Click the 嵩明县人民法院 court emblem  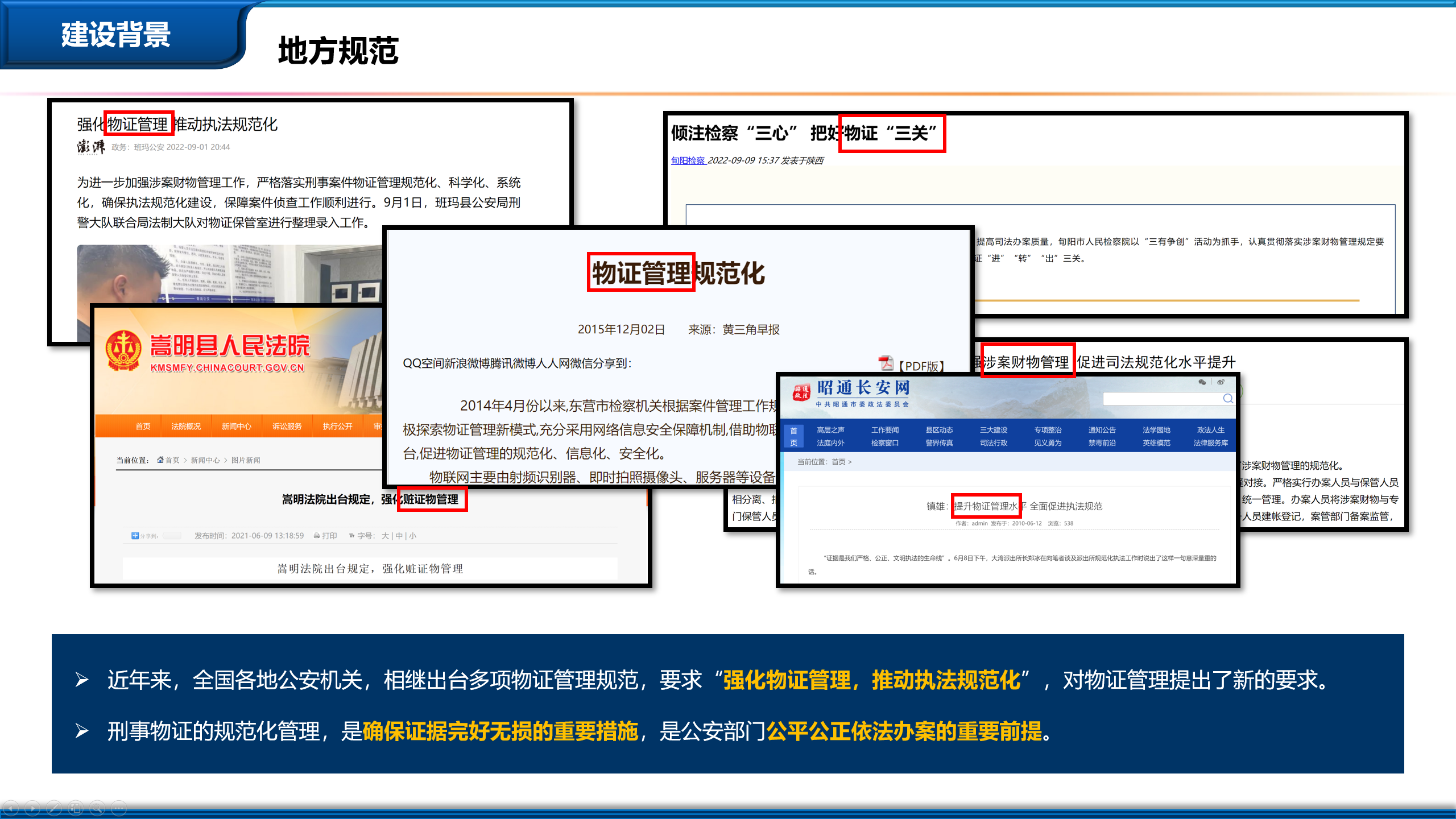point(123,351)
